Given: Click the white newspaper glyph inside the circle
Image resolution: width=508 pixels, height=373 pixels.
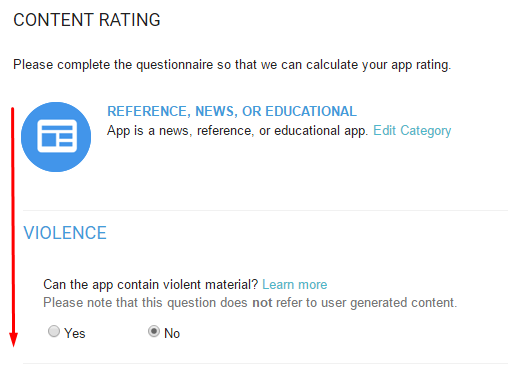Looking at the screenshot, I should (57, 136).
